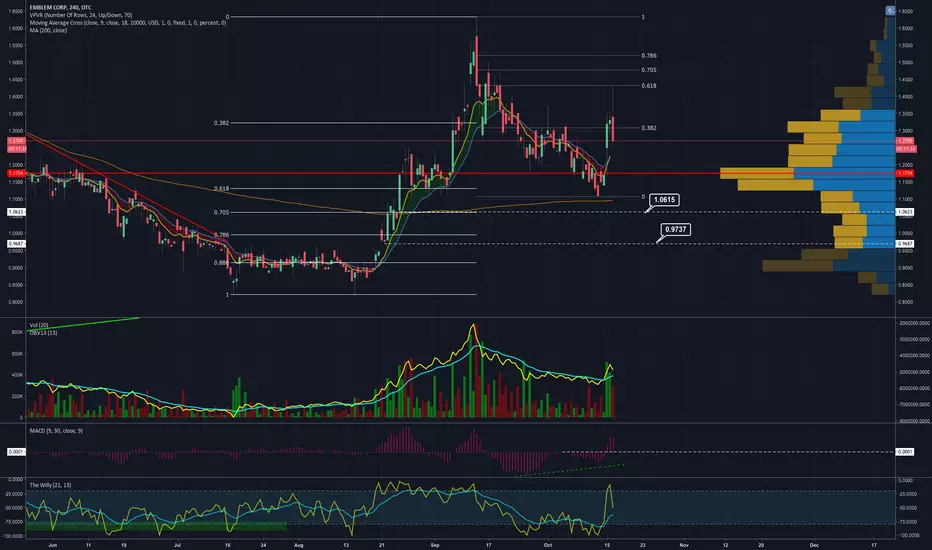932x550 pixels.
Task: Click the longest yellow volume profile bar
Action: pos(757,173)
